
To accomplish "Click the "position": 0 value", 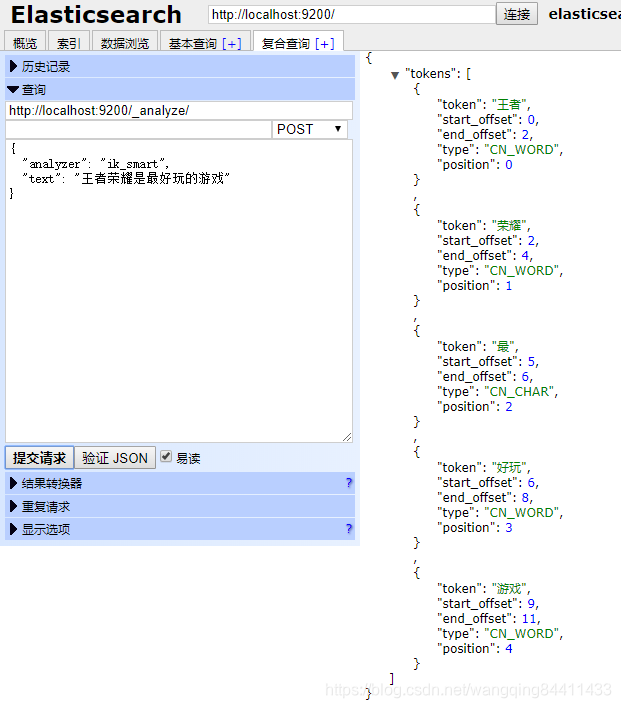I will coord(509,165).
